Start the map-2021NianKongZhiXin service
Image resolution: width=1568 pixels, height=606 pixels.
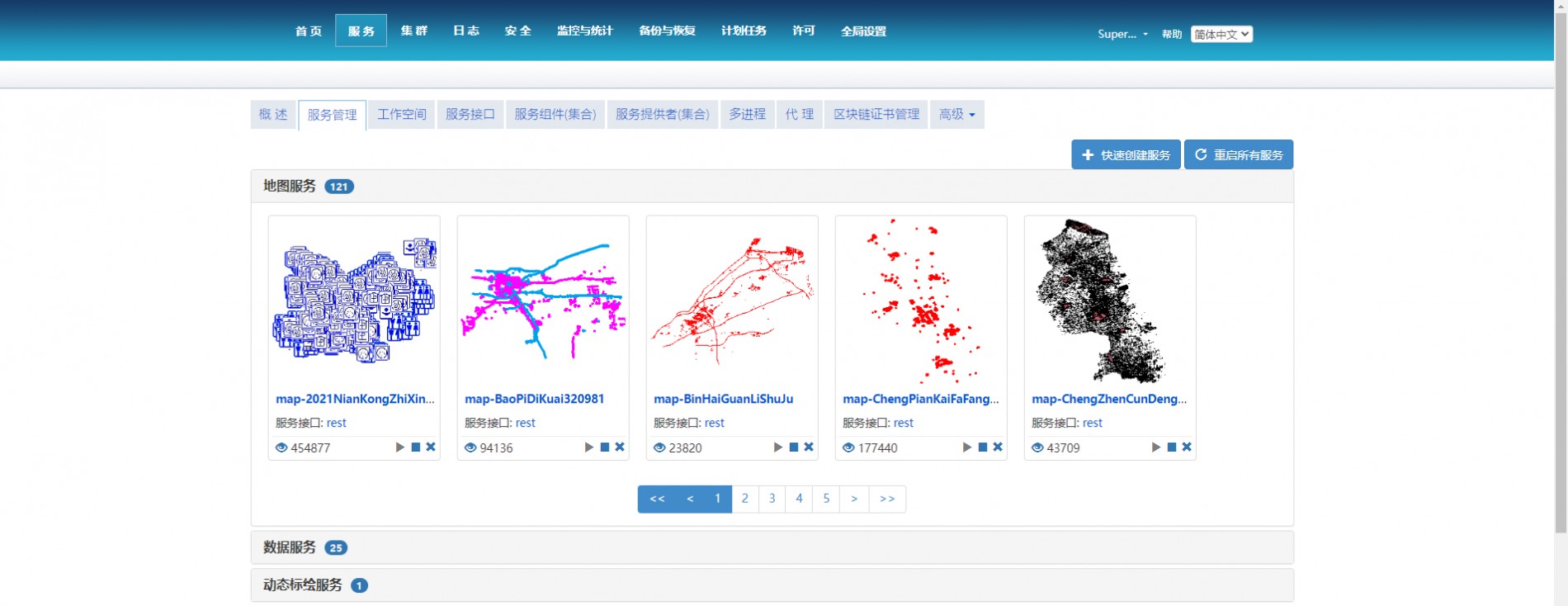pyautogui.click(x=400, y=447)
